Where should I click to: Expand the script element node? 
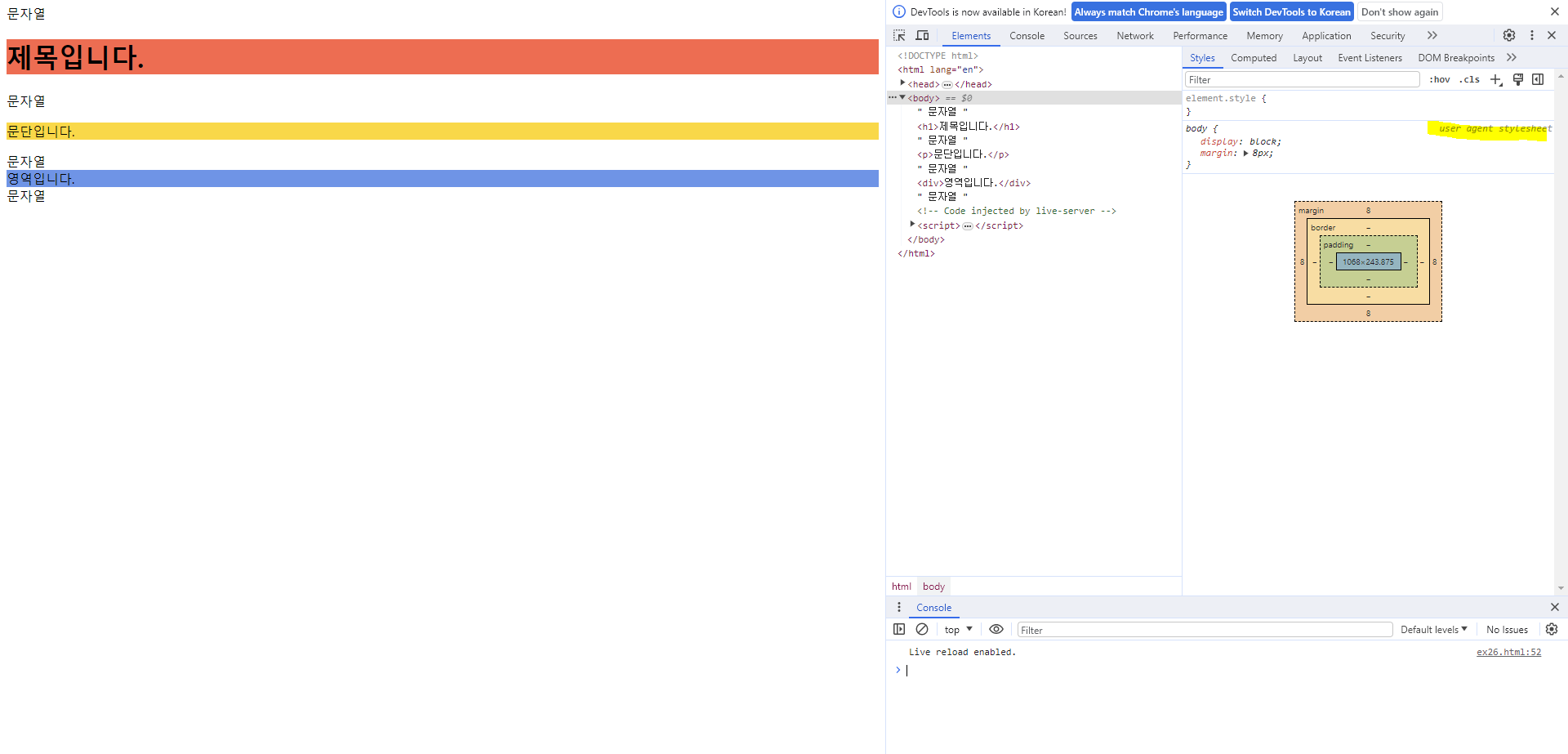coord(912,225)
